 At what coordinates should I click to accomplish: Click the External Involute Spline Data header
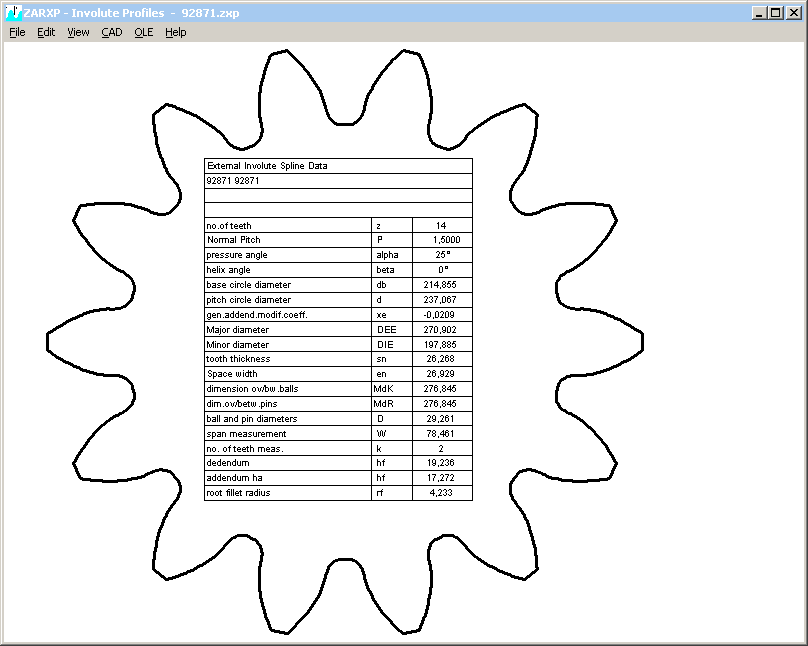267,166
